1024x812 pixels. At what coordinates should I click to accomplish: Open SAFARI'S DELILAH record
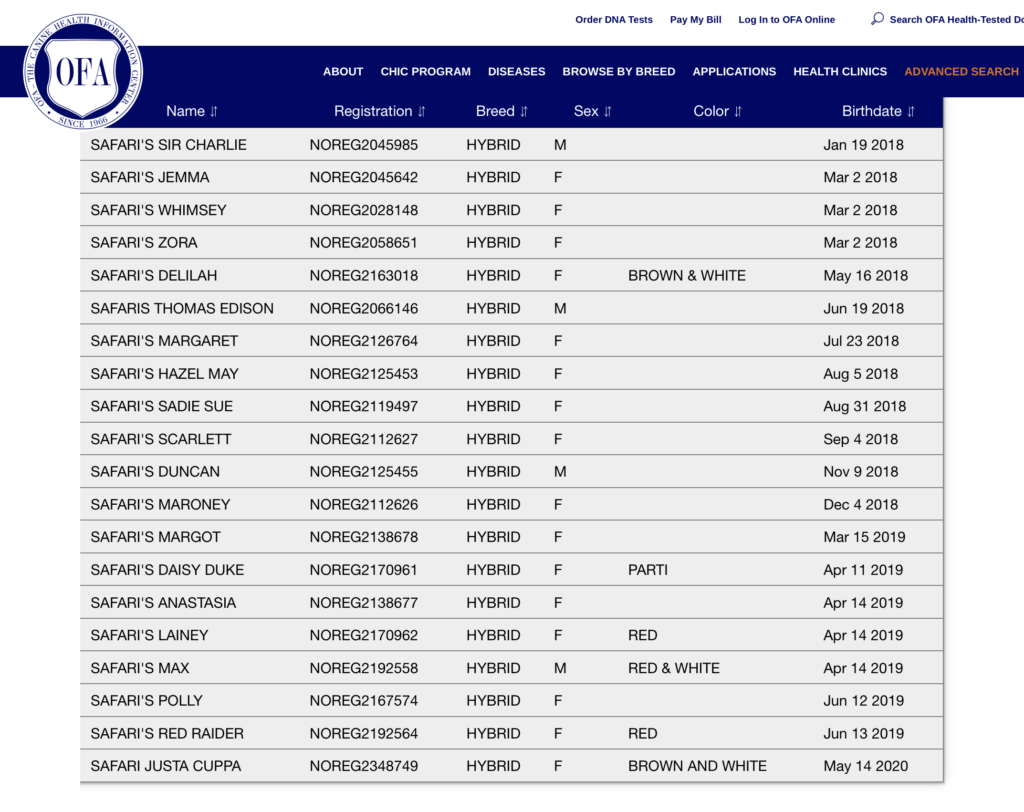click(x=153, y=276)
